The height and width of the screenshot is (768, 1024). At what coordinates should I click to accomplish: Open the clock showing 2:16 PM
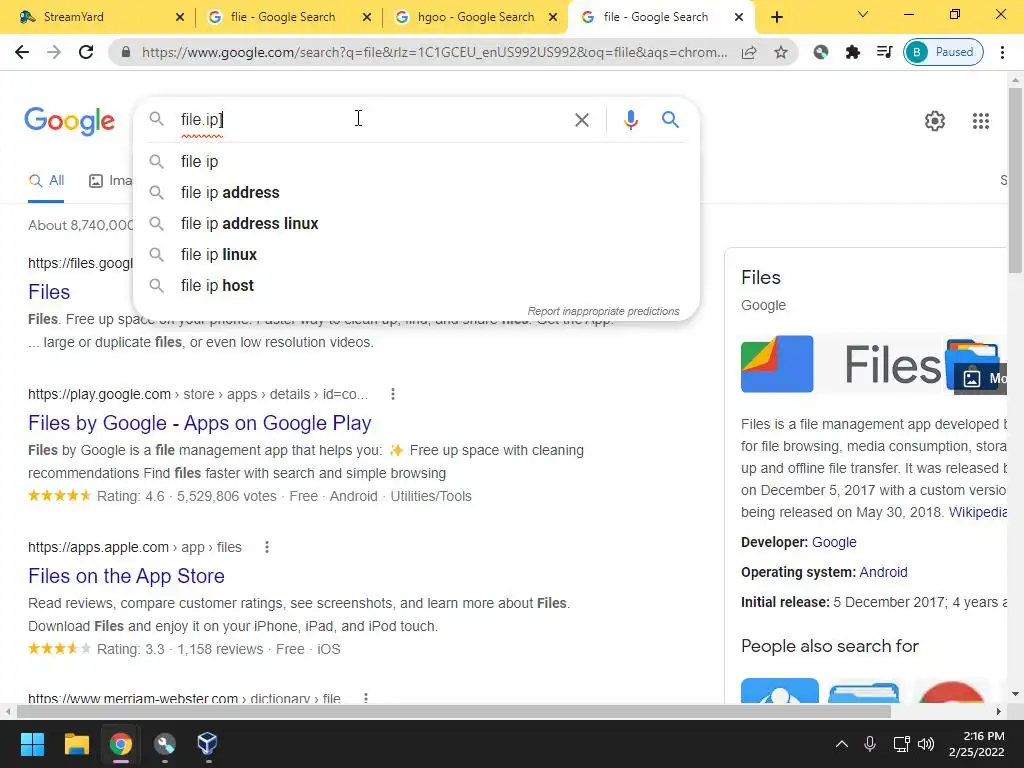(x=976, y=744)
